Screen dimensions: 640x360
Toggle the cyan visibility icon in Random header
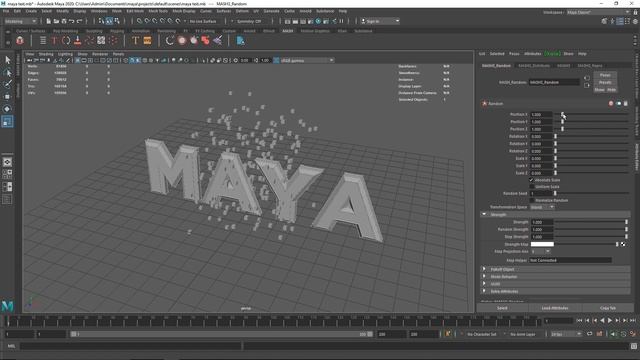(x=618, y=104)
